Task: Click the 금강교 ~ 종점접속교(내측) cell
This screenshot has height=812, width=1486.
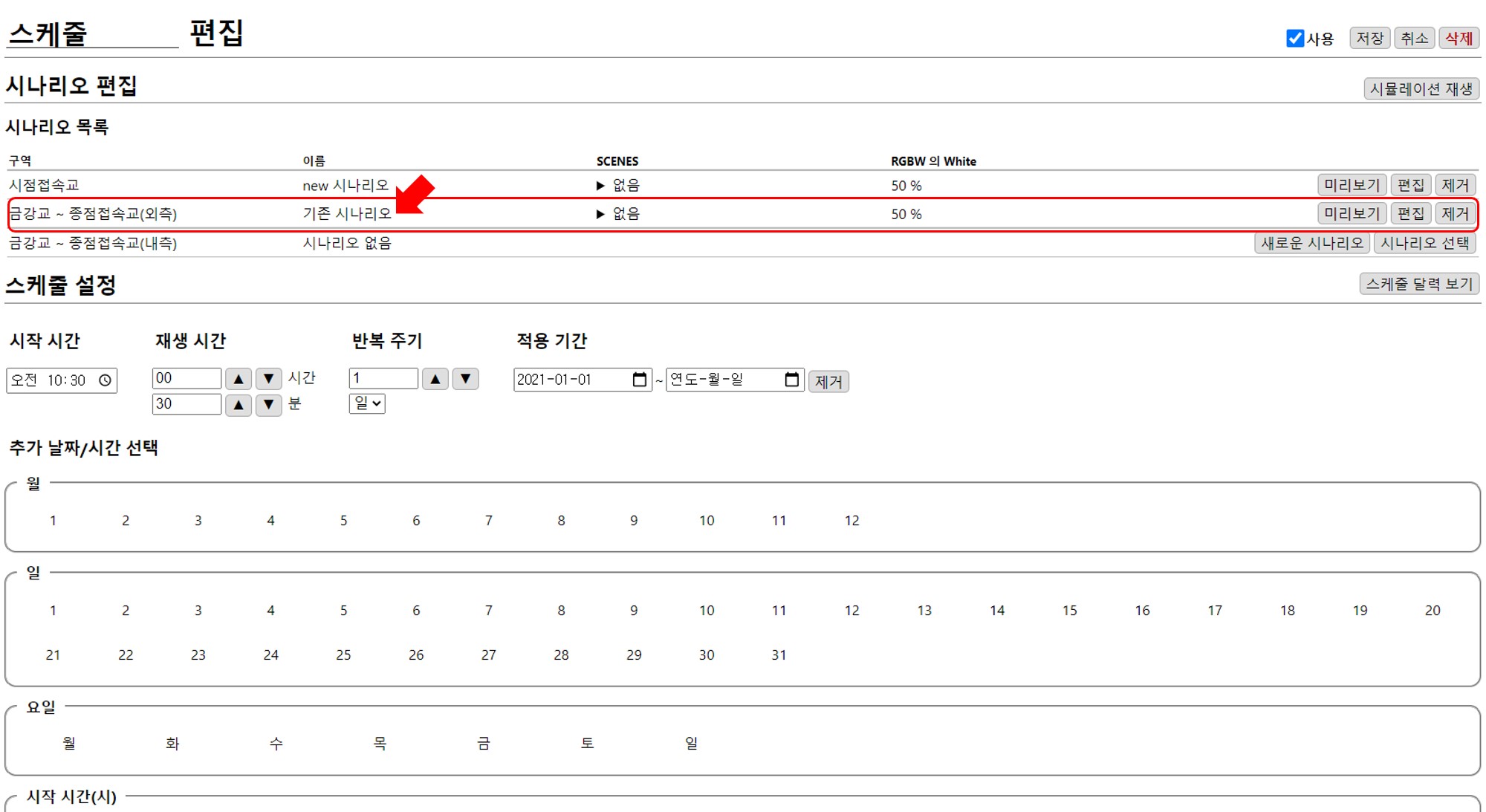Action: coord(93,243)
